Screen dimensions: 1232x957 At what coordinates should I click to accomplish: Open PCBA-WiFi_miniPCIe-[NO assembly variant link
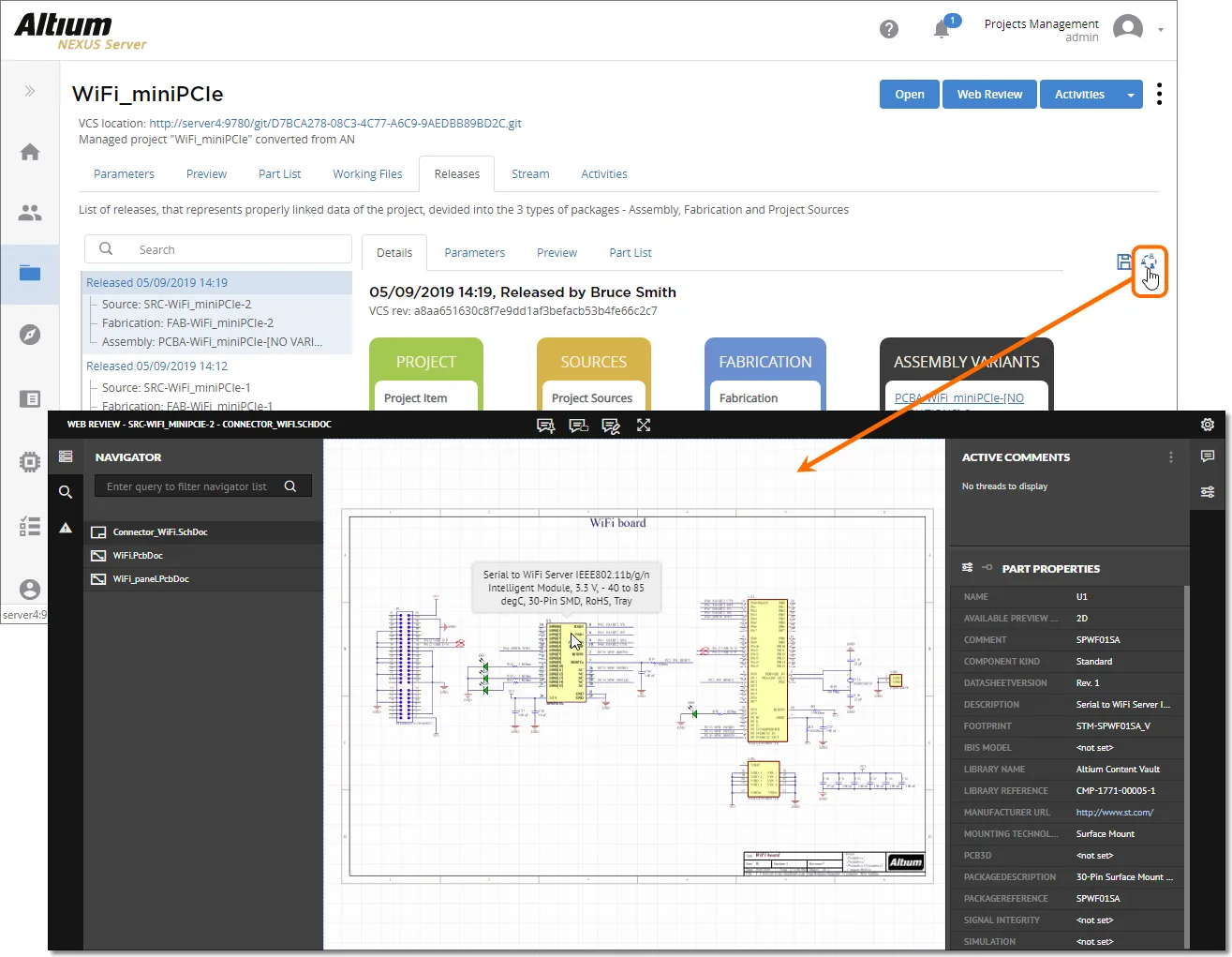(959, 398)
